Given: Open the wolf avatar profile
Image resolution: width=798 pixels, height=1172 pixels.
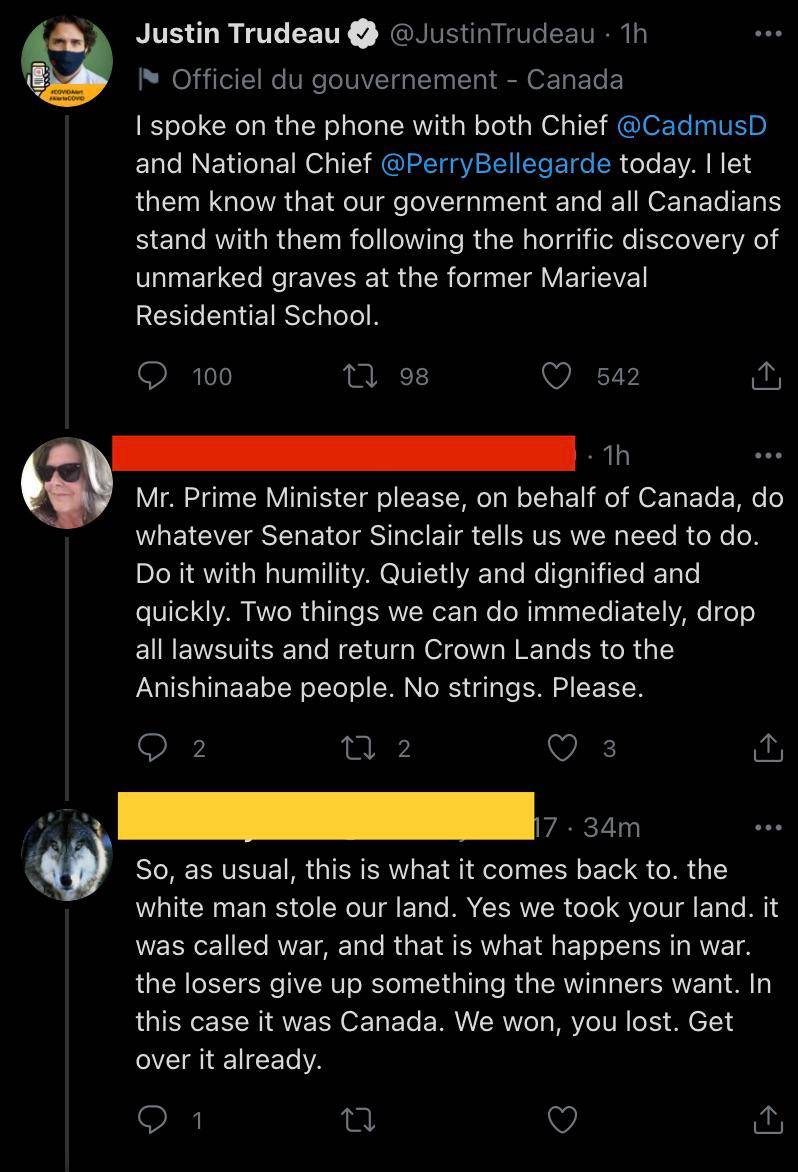Looking at the screenshot, I should pyautogui.click(x=66, y=855).
